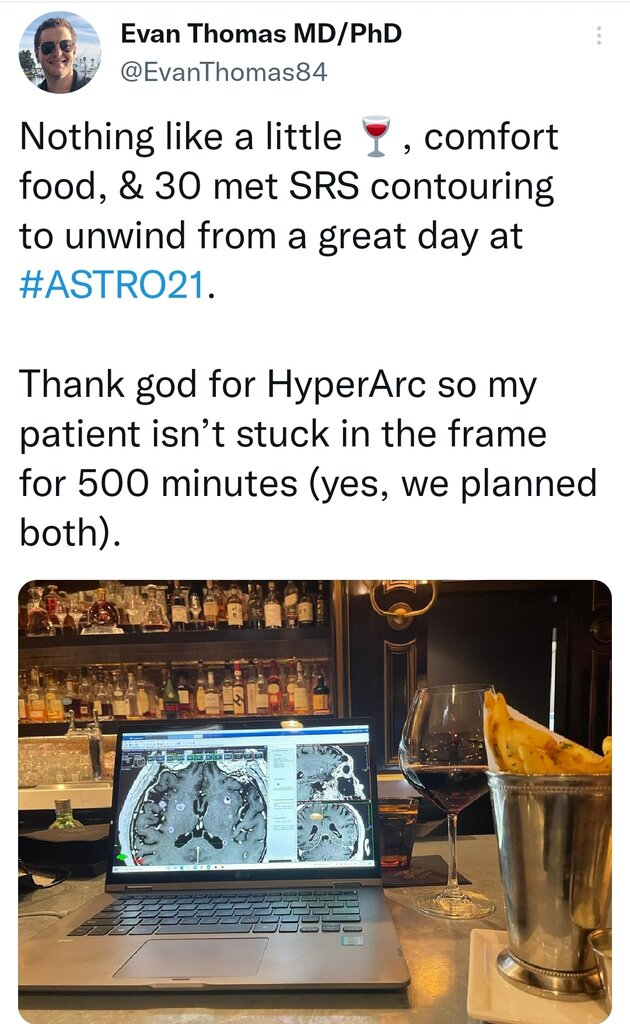Click the large axial brain MRI view
The width and height of the screenshot is (630, 1024).
[x=194, y=807]
